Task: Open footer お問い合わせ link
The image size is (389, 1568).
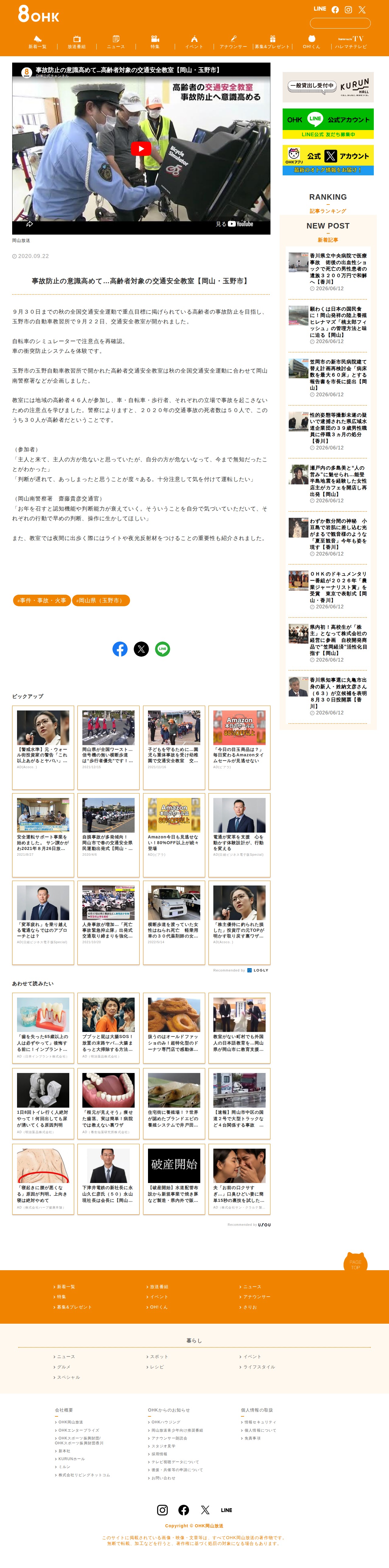Action: coord(163,1478)
